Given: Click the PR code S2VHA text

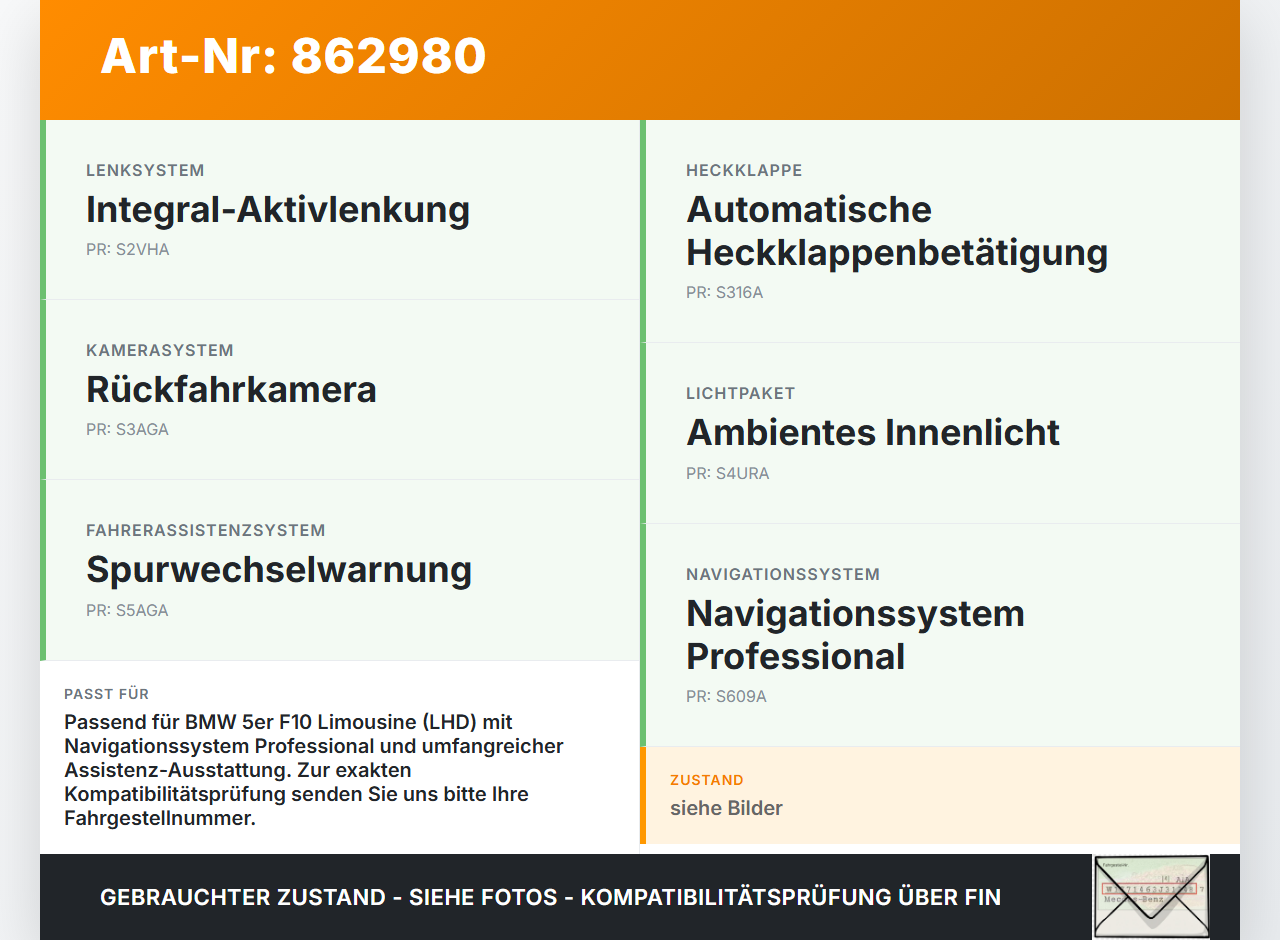Looking at the screenshot, I should tap(128, 250).
